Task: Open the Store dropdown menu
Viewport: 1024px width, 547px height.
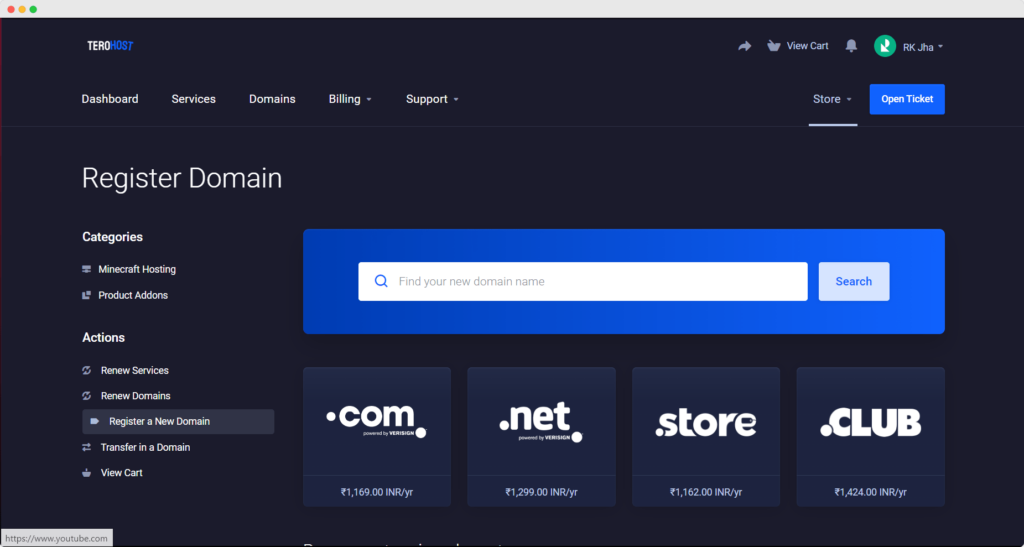Action: (832, 99)
